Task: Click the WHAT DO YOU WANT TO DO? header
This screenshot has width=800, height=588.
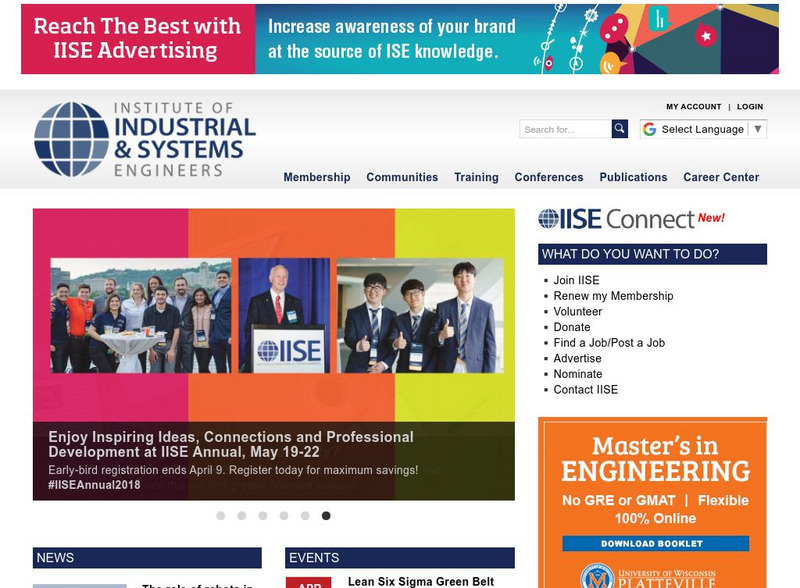Action: (x=652, y=254)
